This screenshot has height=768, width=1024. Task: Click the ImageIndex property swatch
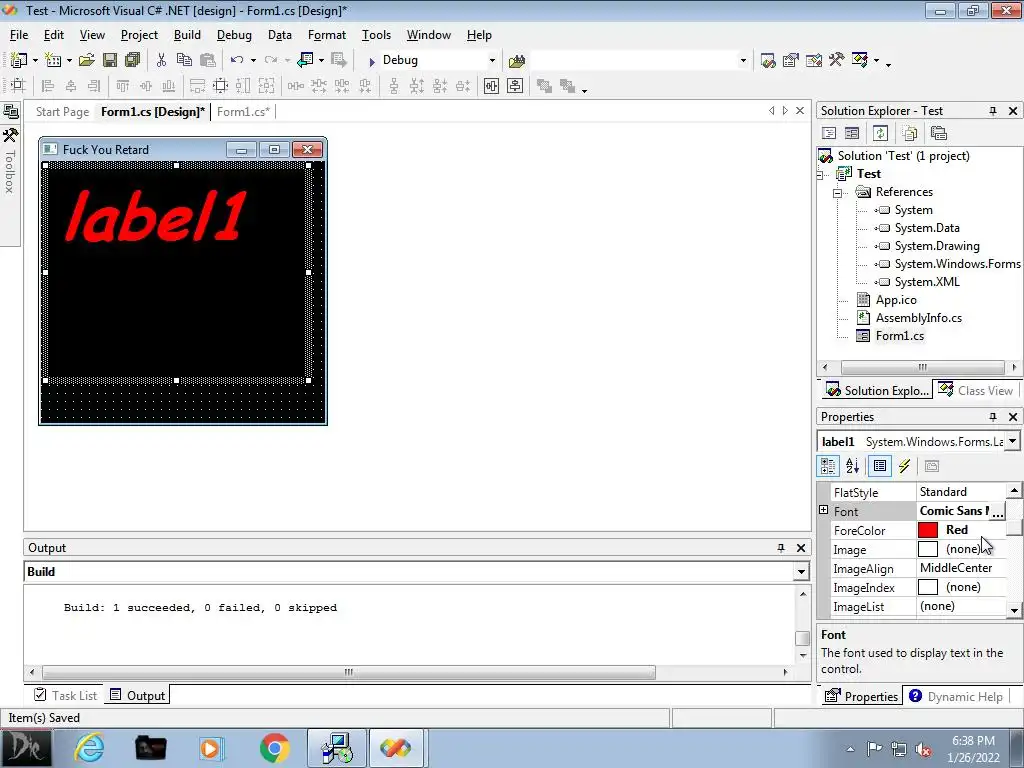[927, 587]
